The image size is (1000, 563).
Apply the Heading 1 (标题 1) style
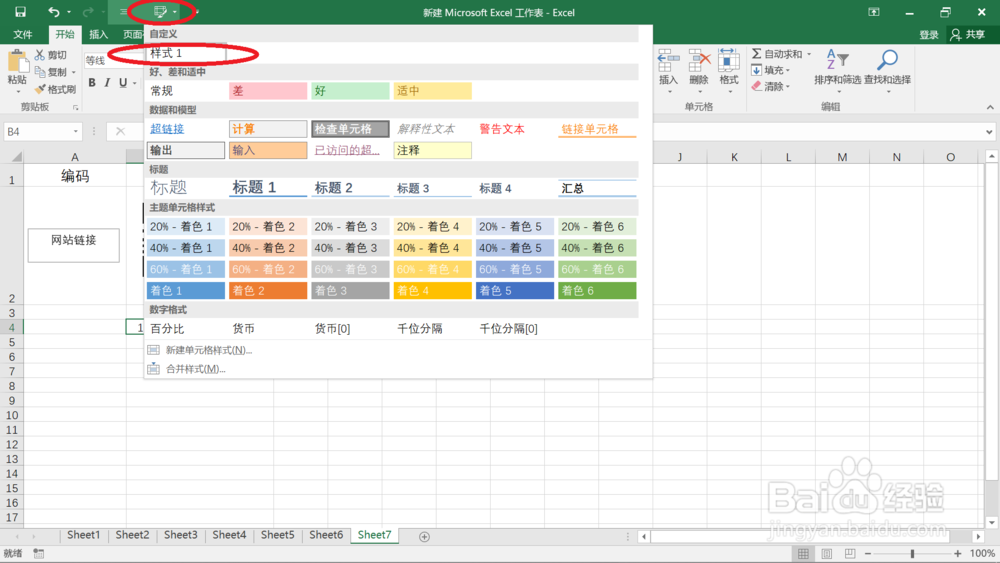pyautogui.click(x=268, y=187)
